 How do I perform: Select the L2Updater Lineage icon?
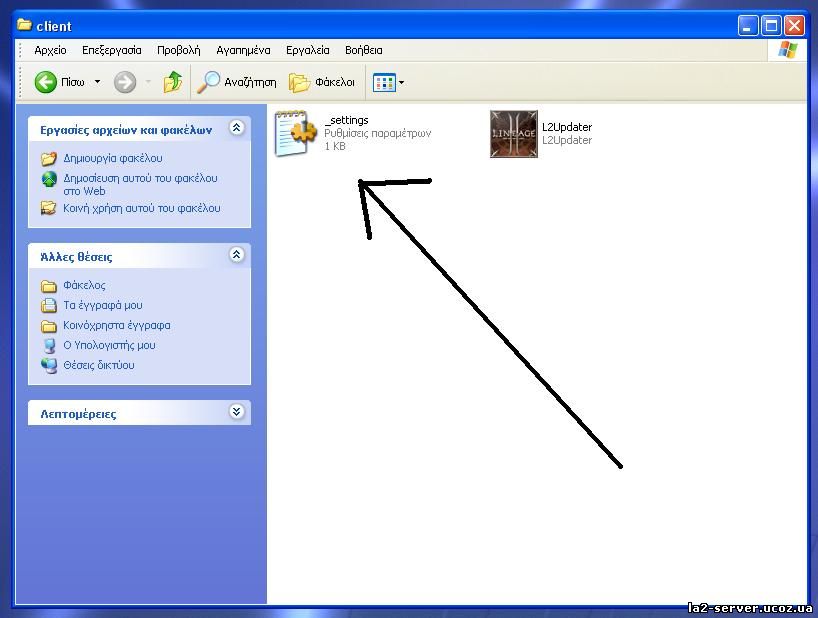tap(513, 134)
